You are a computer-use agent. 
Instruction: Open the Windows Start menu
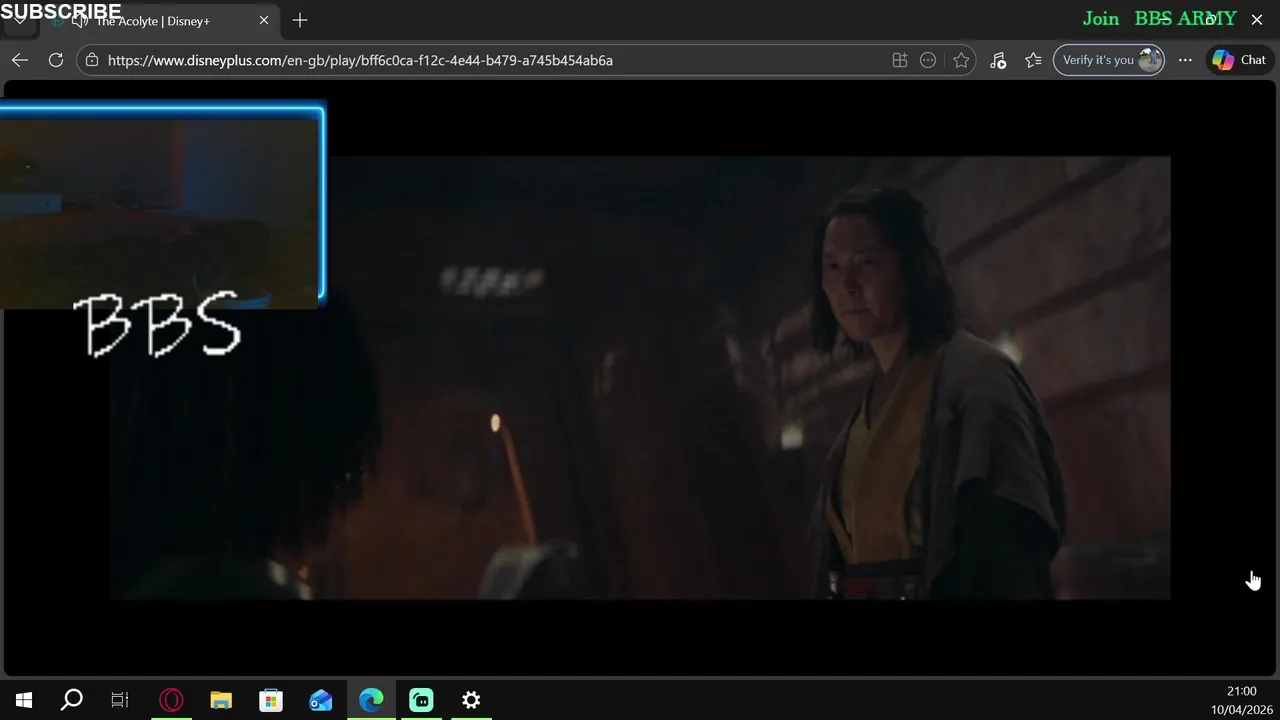(24, 700)
